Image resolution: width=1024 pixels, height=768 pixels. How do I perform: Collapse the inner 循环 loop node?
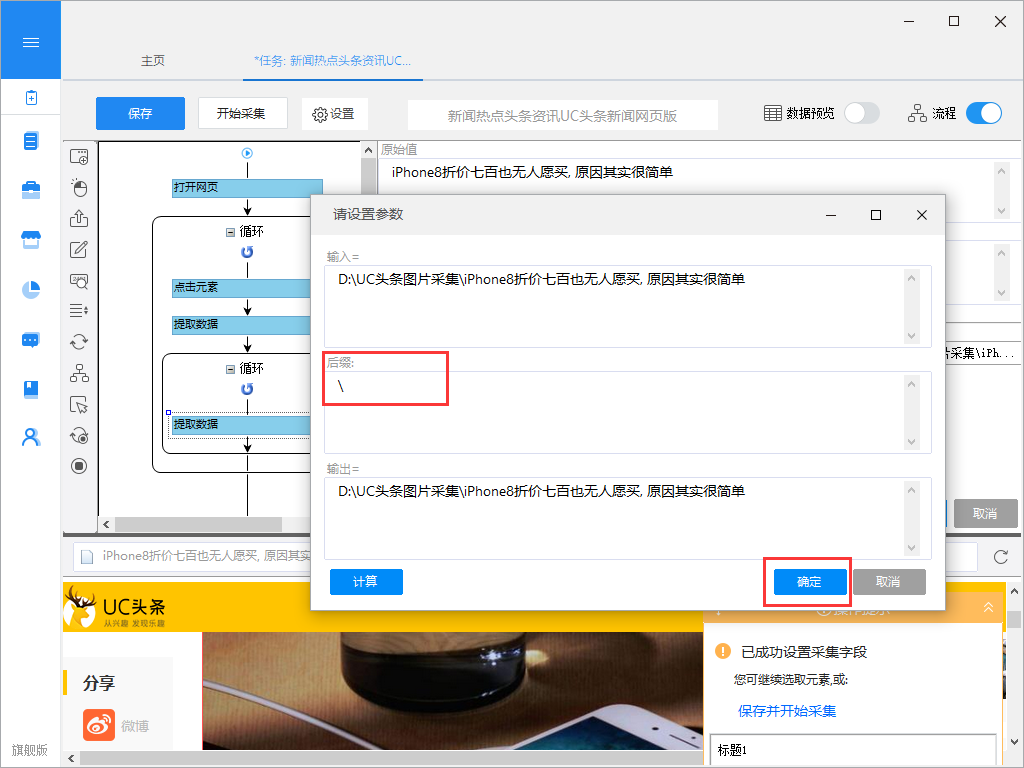(230, 369)
